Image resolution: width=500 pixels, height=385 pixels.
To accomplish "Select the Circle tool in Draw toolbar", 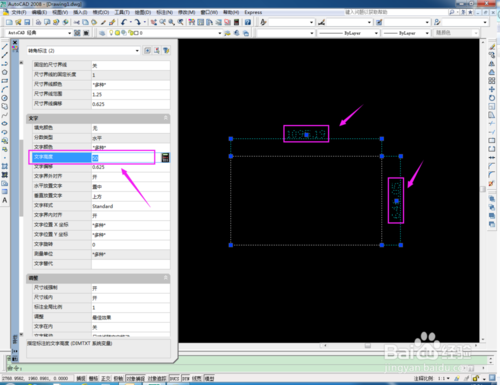I will click(5, 98).
